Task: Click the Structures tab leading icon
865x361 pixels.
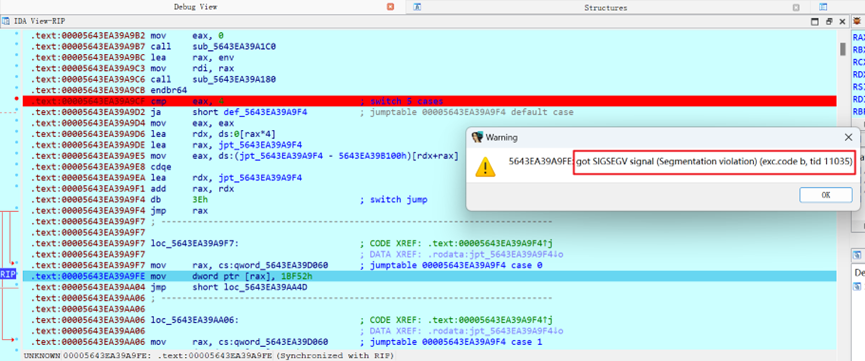Action: tap(418, 7)
